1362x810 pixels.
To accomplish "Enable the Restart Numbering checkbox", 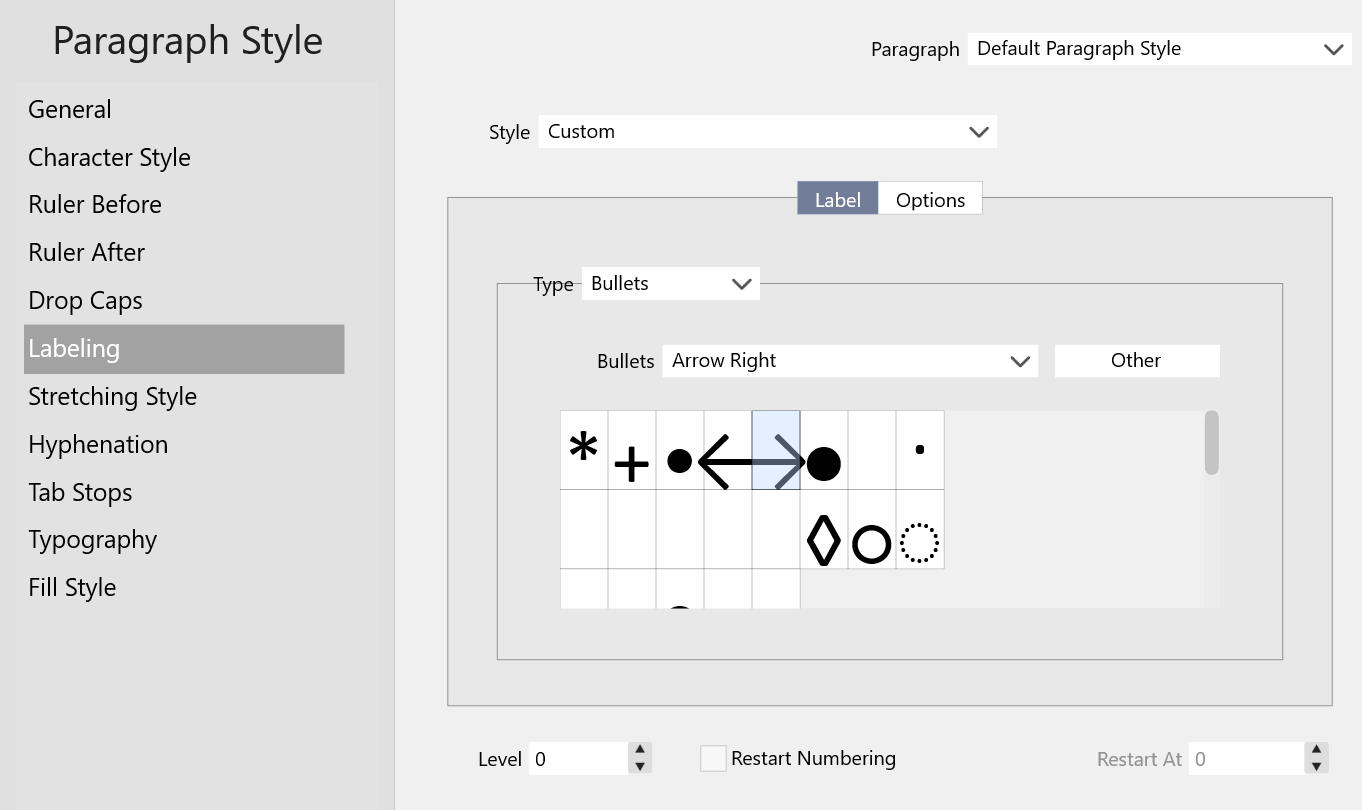I will click(713, 759).
